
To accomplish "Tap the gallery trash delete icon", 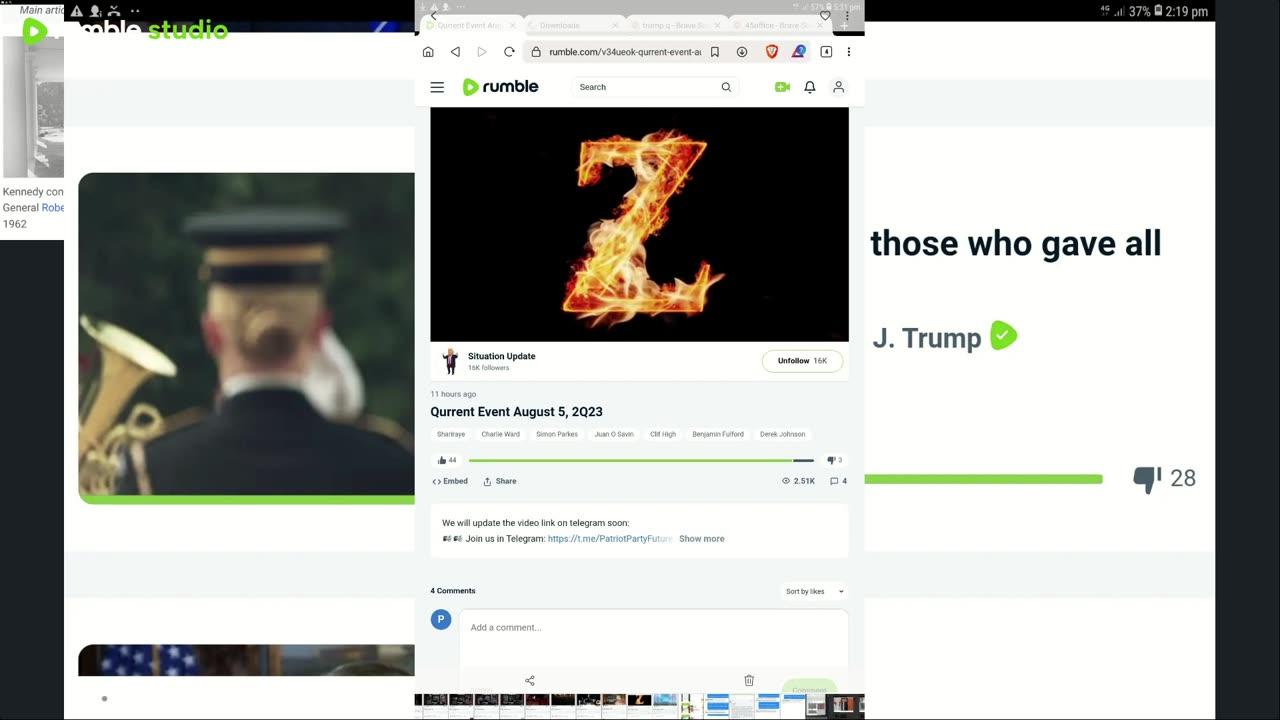I will (749, 681).
